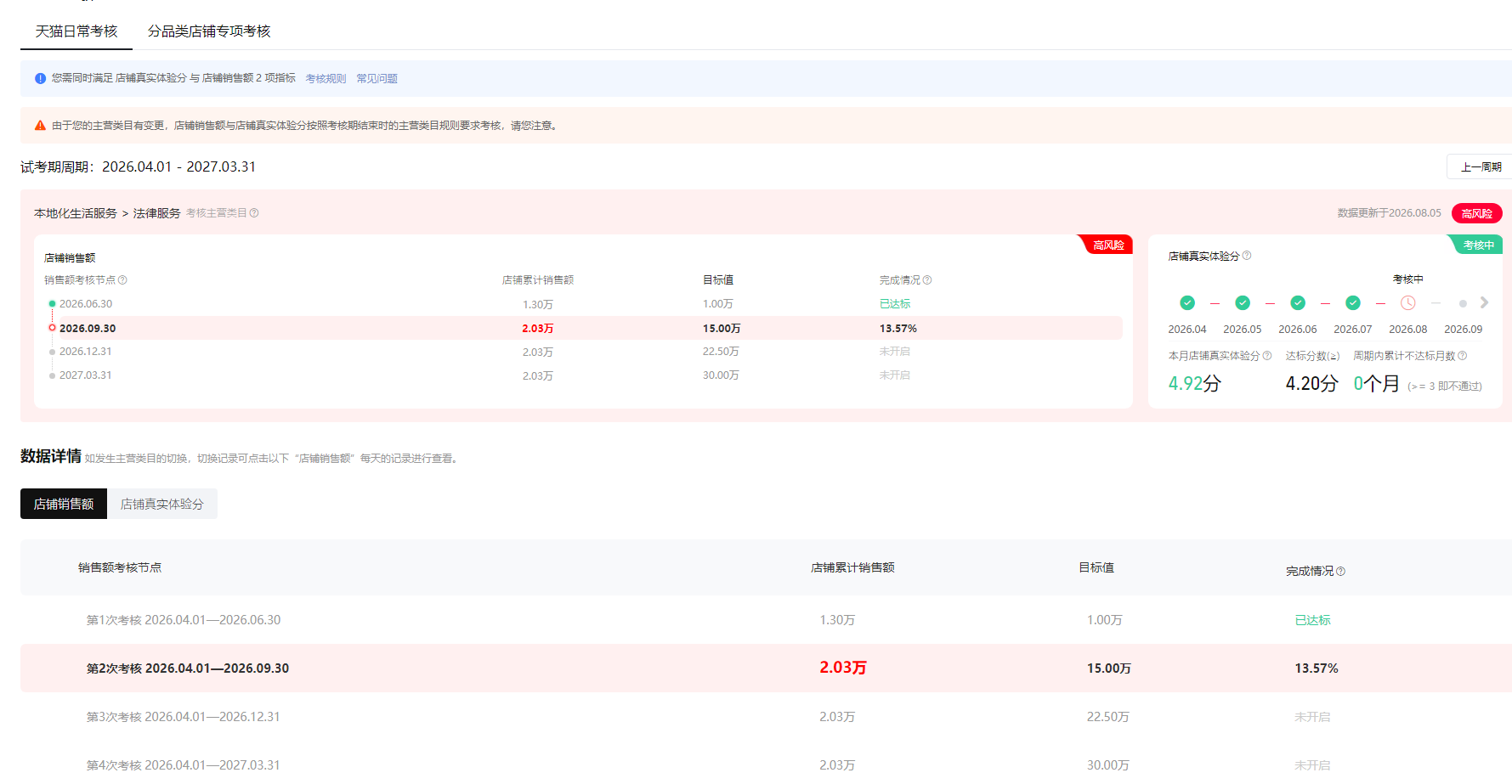Click help icon next to 销售额考核节点
Image resolution: width=1512 pixels, height=784 pixels.
[122, 280]
